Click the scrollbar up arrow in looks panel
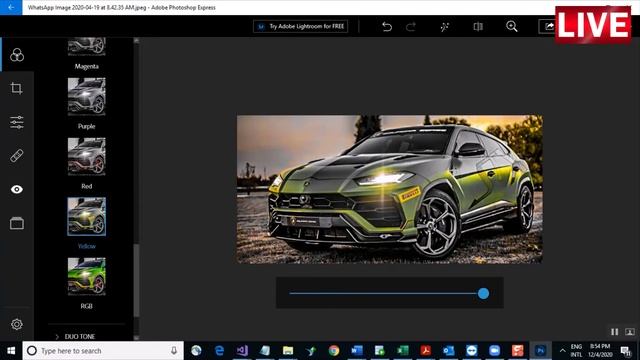 tap(136, 40)
